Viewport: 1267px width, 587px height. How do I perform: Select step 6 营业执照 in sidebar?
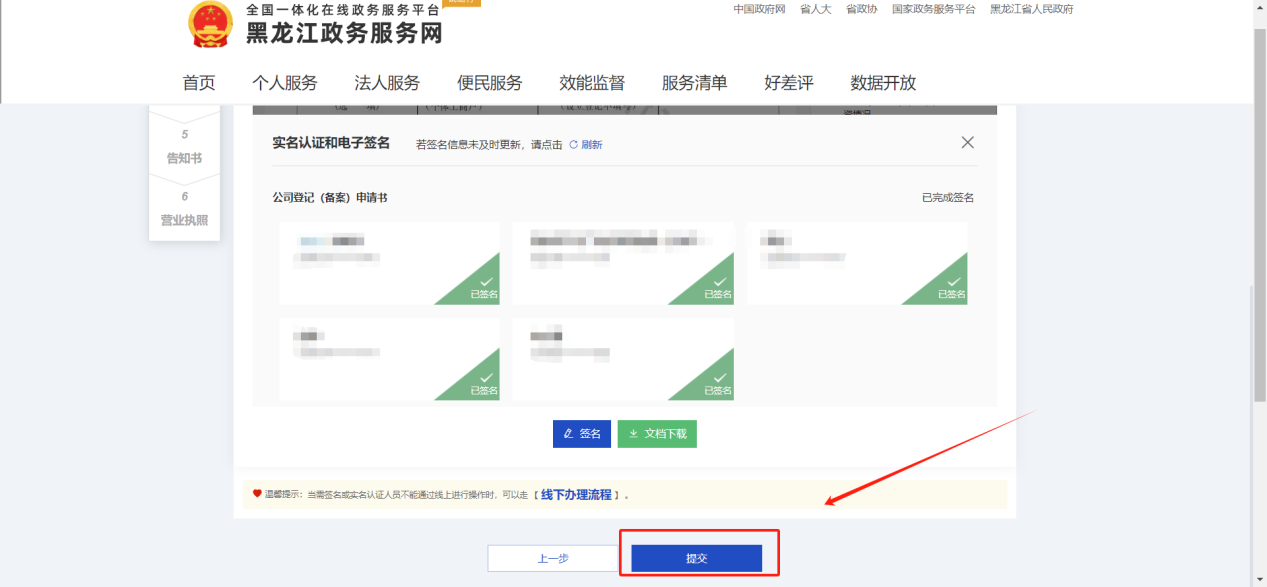click(x=184, y=210)
